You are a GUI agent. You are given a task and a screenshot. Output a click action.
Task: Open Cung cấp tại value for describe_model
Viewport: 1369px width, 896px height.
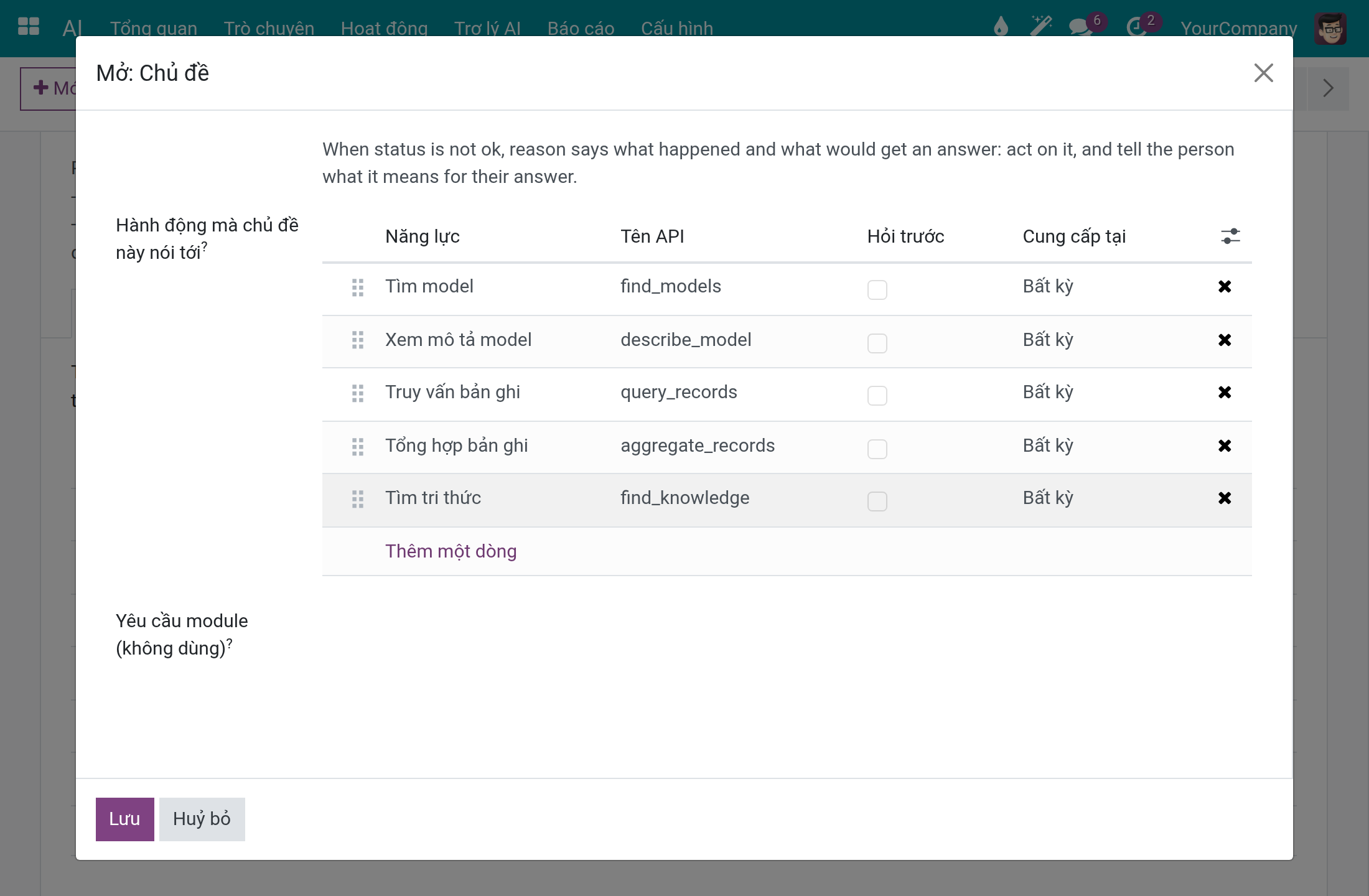[x=1048, y=340]
